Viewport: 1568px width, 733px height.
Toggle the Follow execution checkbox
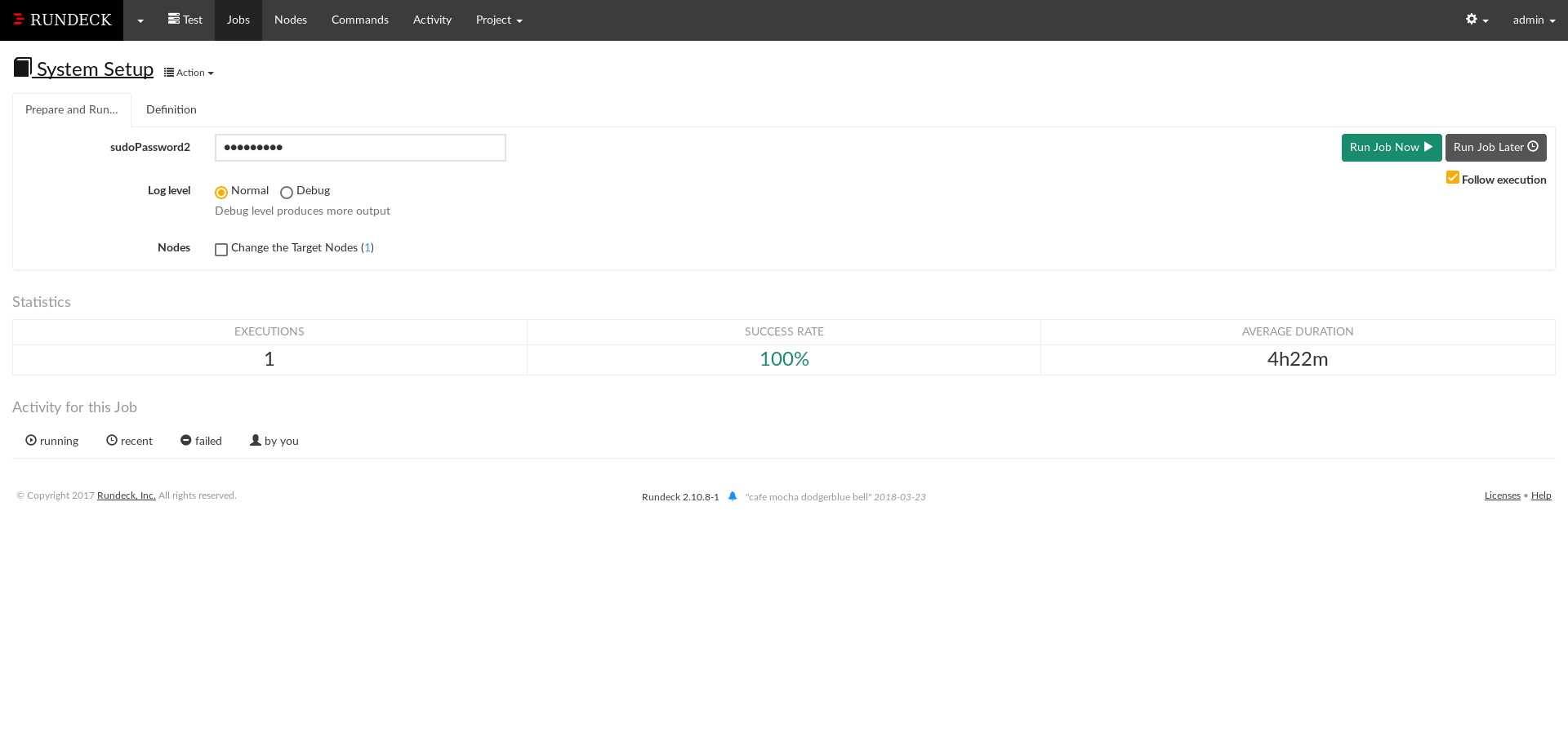pyautogui.click(x=1453, y=178)
